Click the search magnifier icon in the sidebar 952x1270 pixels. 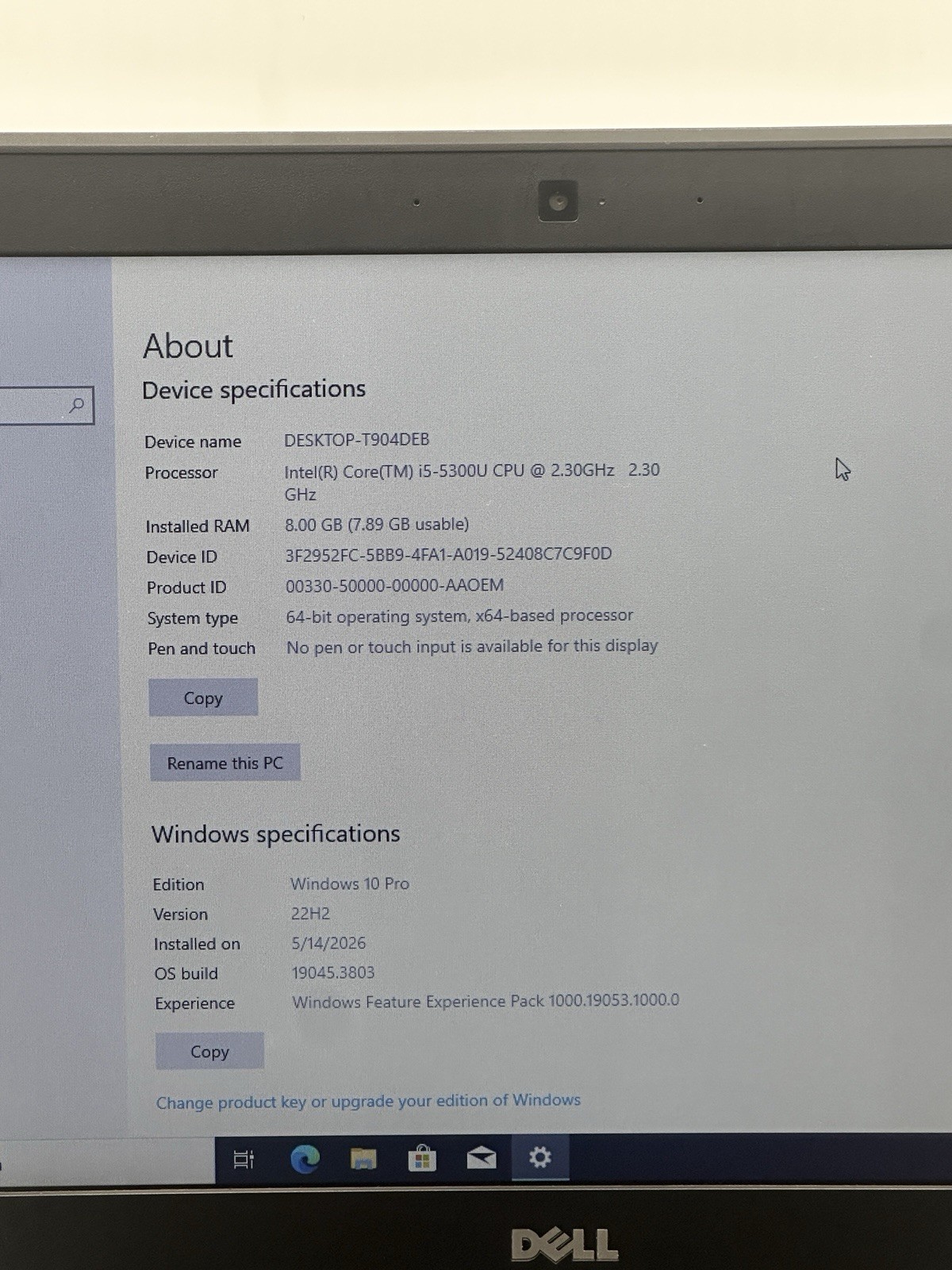pos(76,406)
